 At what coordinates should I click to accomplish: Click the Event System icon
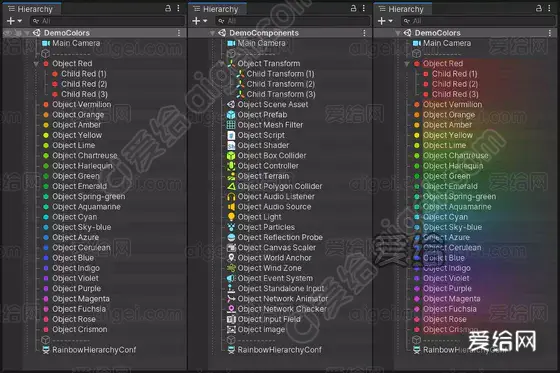(231, 278)
